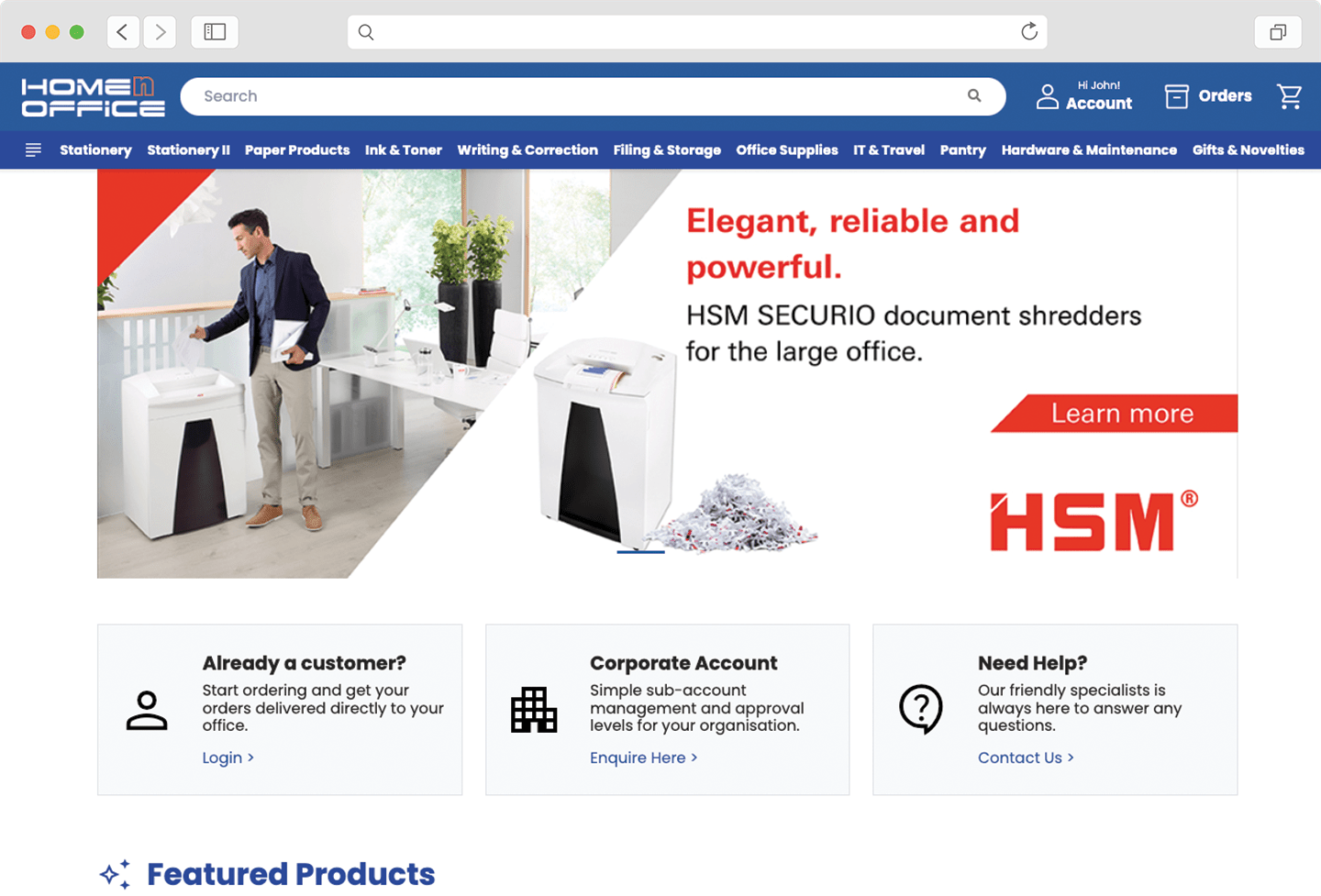Click the browser address bar
1321x896 pixels.
(x=697, y=32)
